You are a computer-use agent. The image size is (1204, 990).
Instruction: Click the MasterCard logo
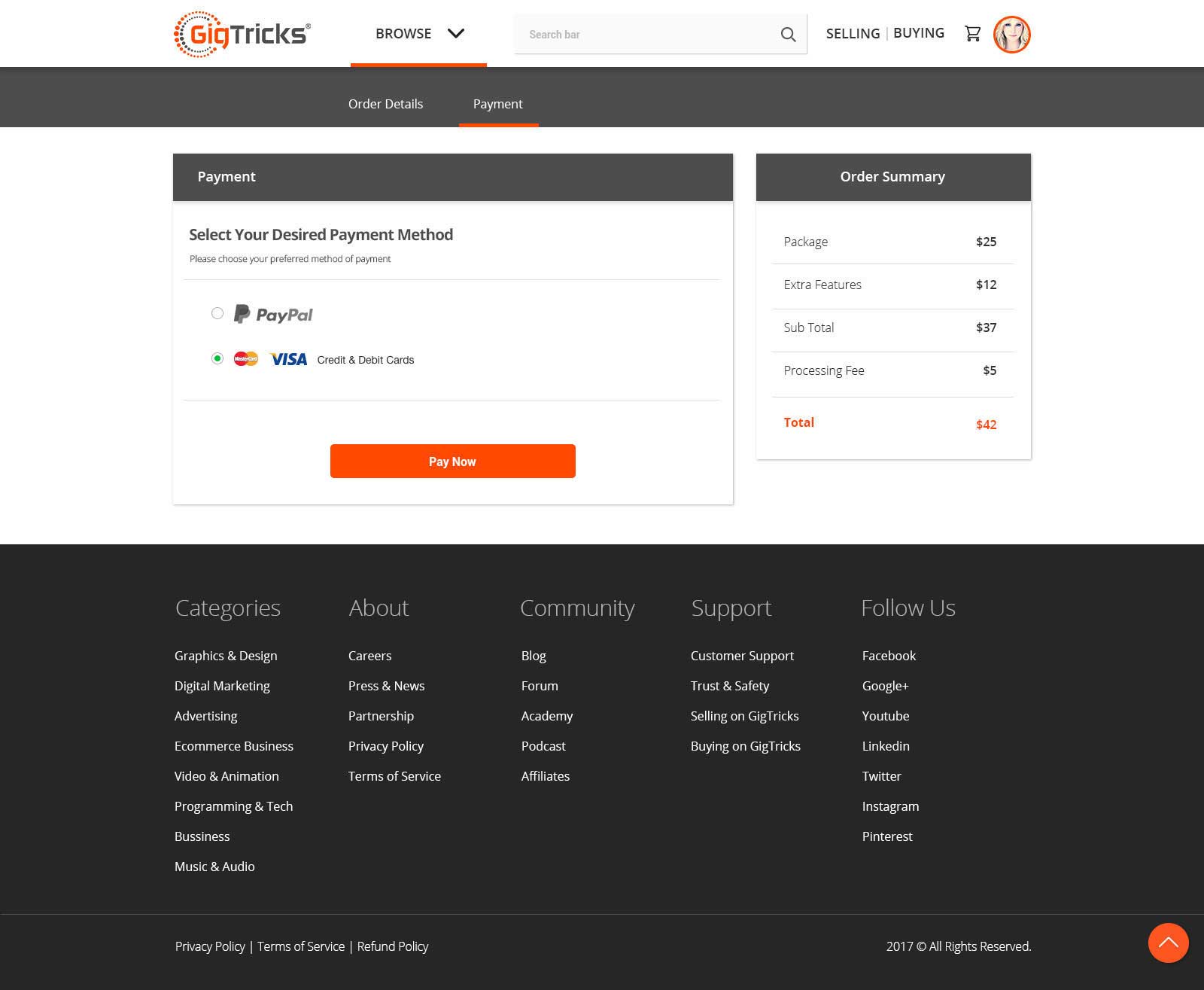[x=245, y=359]
